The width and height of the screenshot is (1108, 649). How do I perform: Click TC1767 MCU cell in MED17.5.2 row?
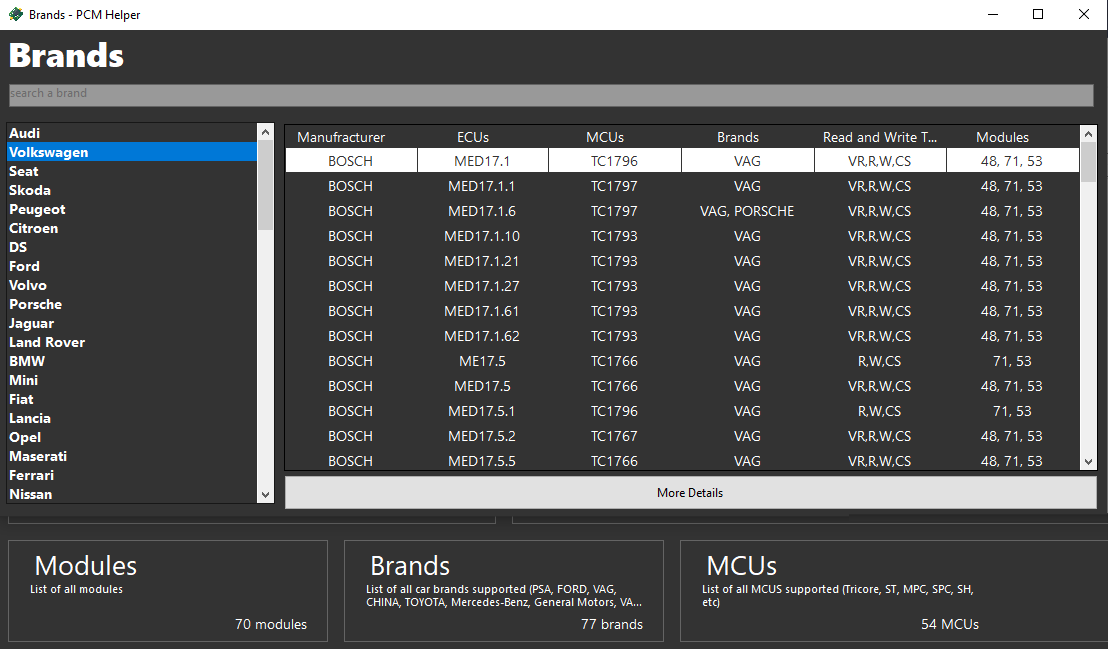tap(614, 436)
